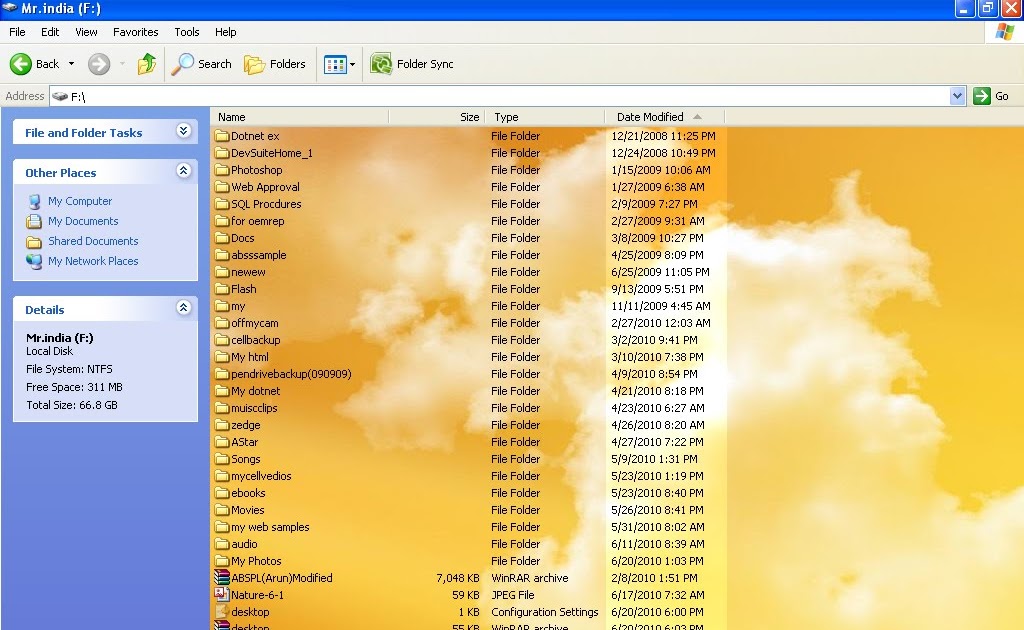Open My Computer from the sidebar
This screenshot has width=1024, height=630.
tap(80, 201)
